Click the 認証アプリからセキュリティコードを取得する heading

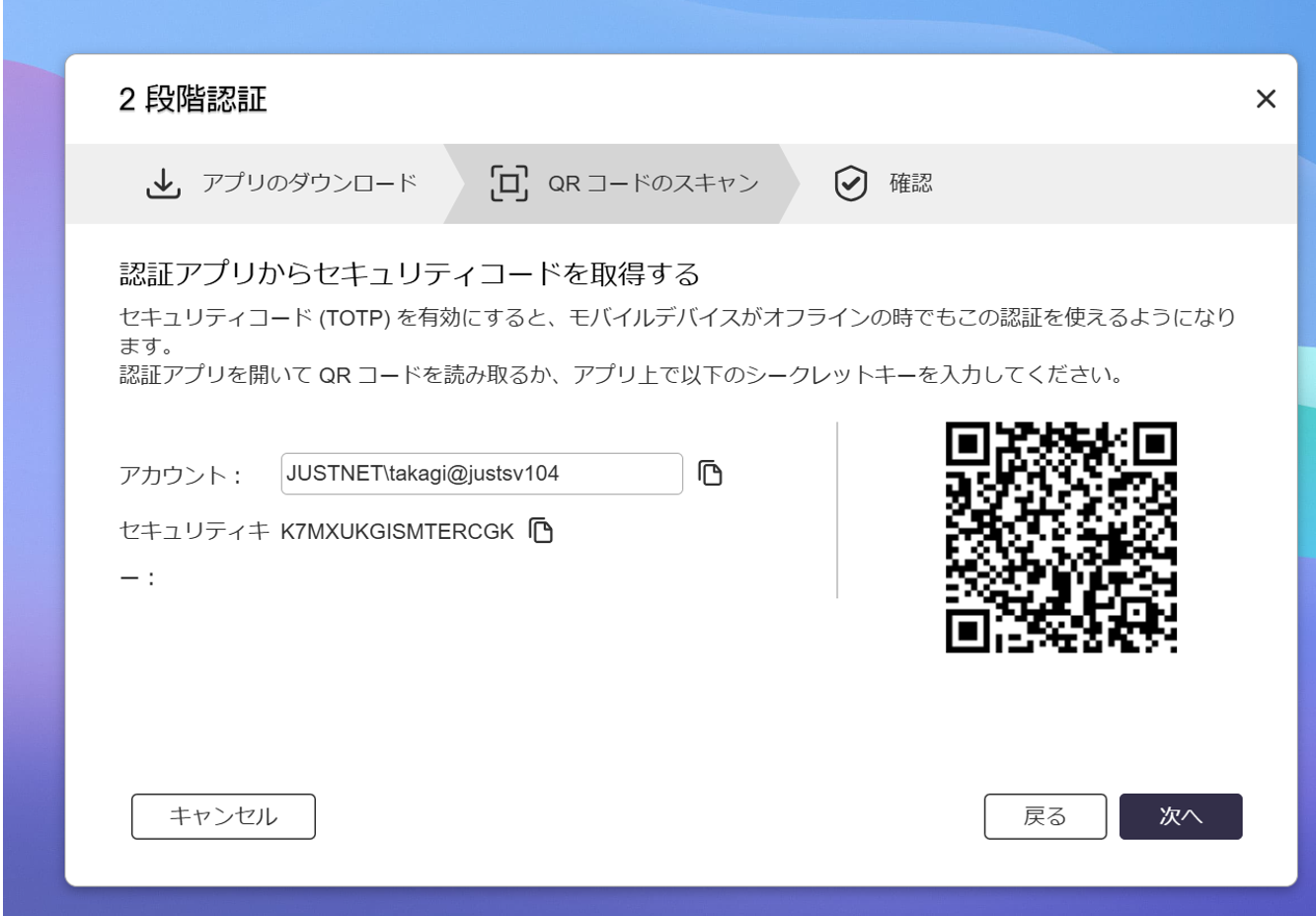point(410,273)
